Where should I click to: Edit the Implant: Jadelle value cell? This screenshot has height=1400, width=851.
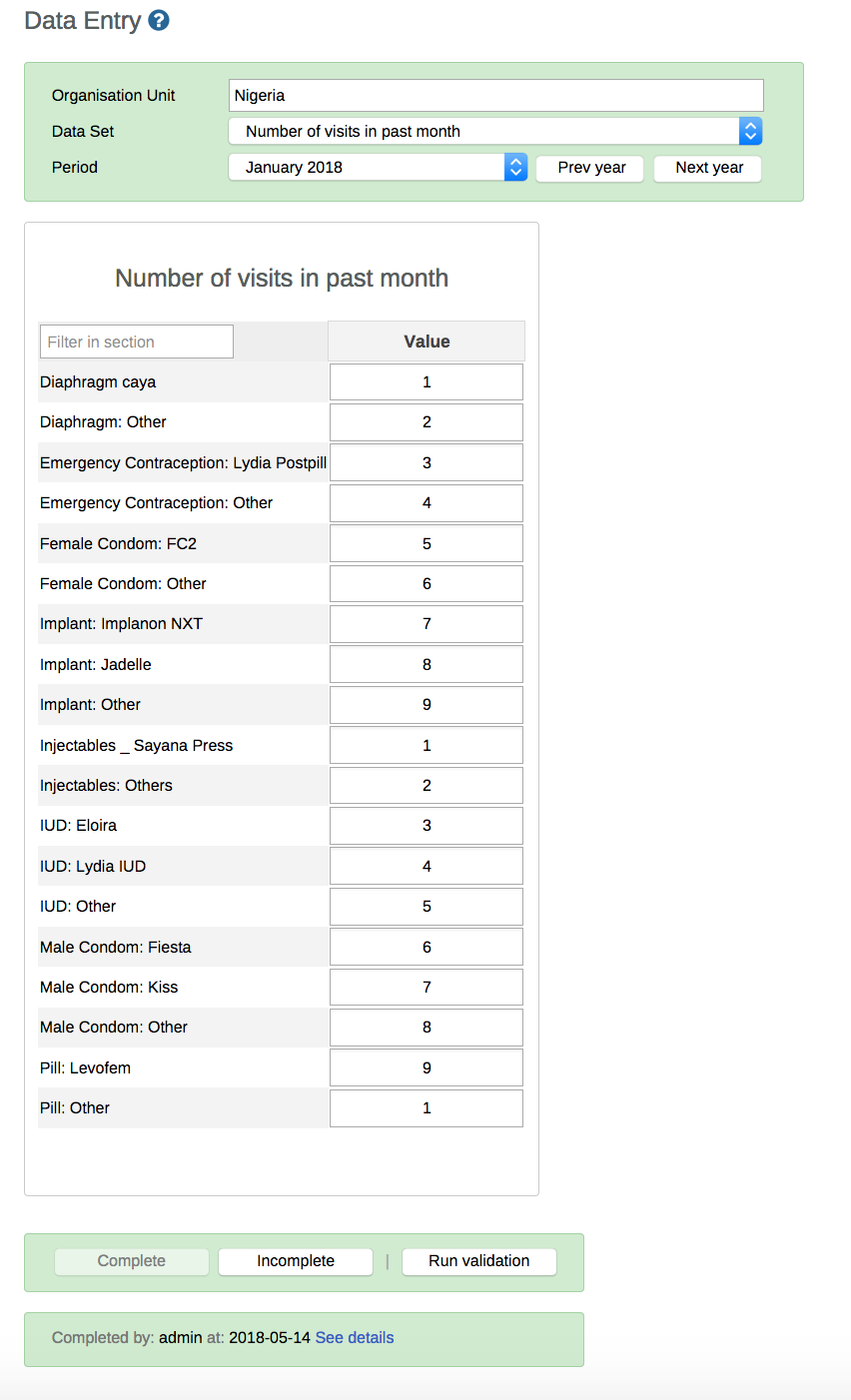click(x=426, y=665)
